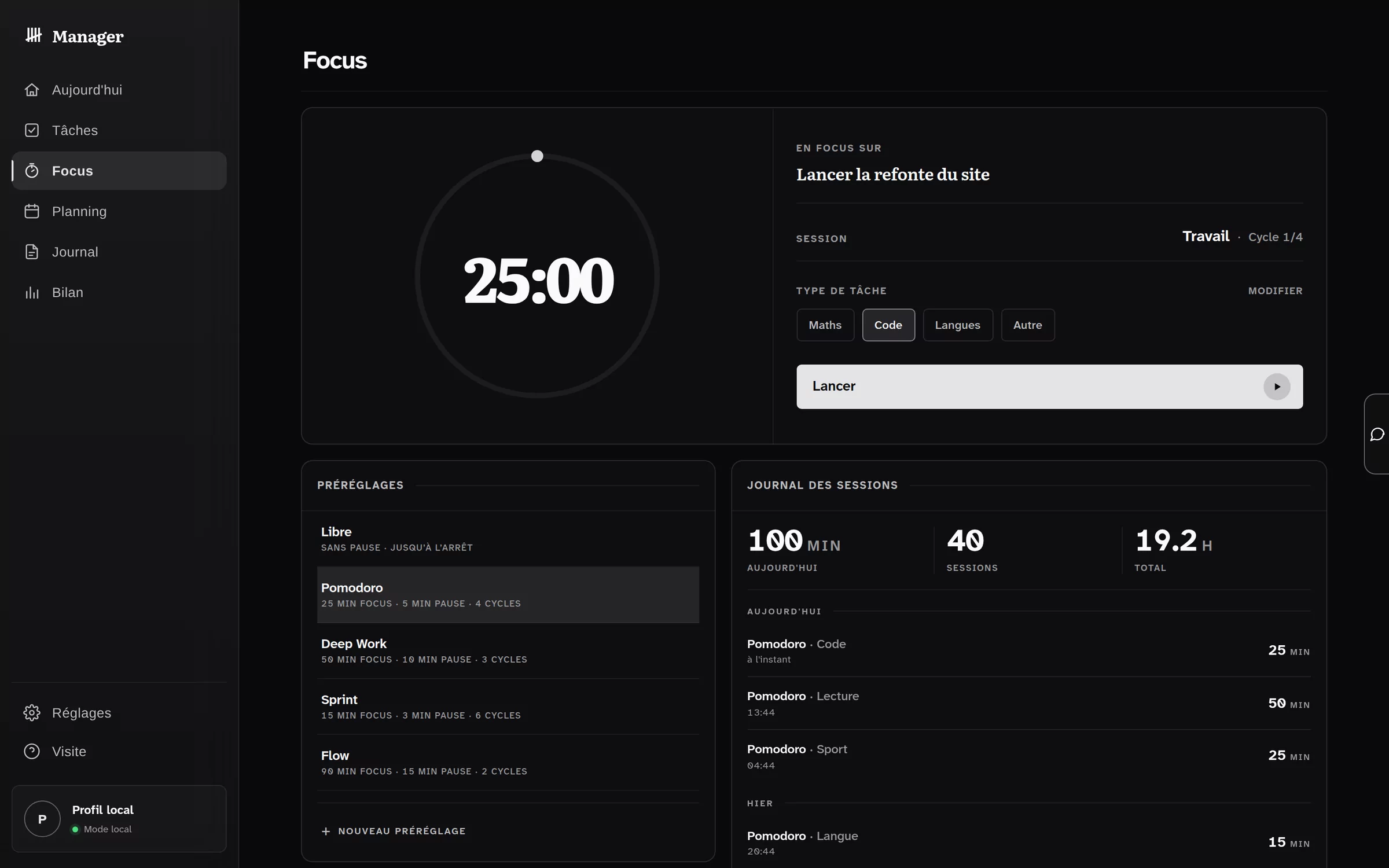Screen dimensions: 1389x868
Task: Click the plus icon for Nouveau préréglage
Action: coord(326,831)
